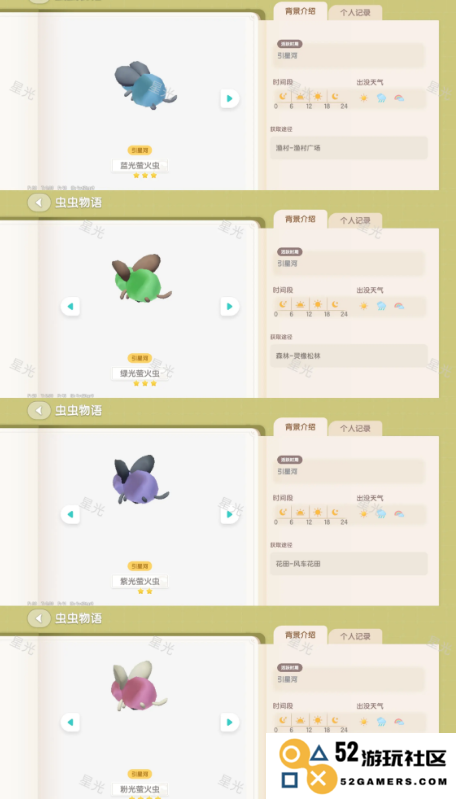Click next arrow beside blue firefly
Viewport: 456px width, 799px height.
pyautogui.click(x=230, y=98)
